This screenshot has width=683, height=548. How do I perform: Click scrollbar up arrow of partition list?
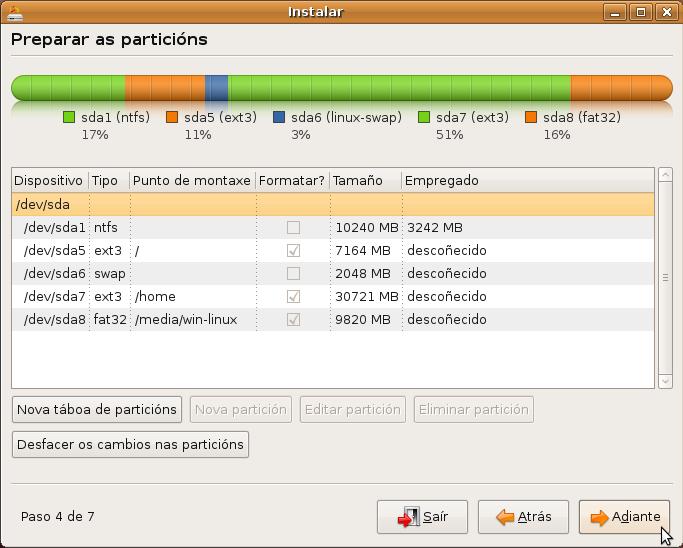point(665,175)
